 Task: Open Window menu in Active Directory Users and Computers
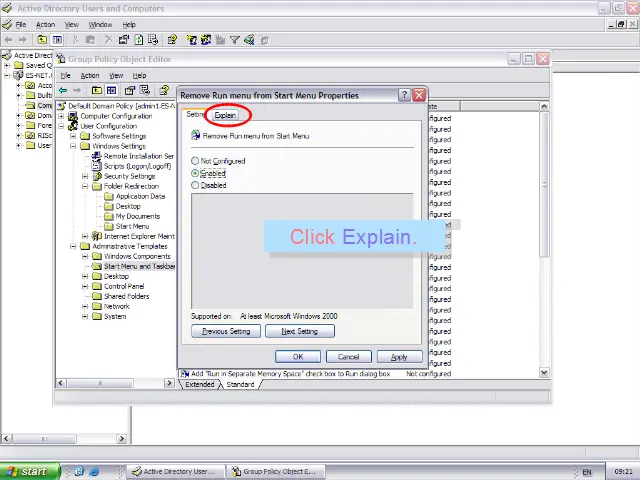click(x=100, y=25)
